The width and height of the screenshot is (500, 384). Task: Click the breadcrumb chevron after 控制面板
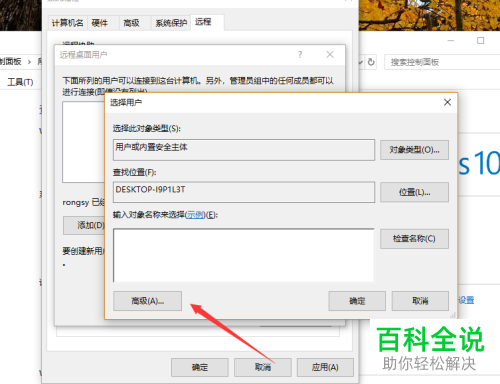pyautogui.click(x=29, y=62)
